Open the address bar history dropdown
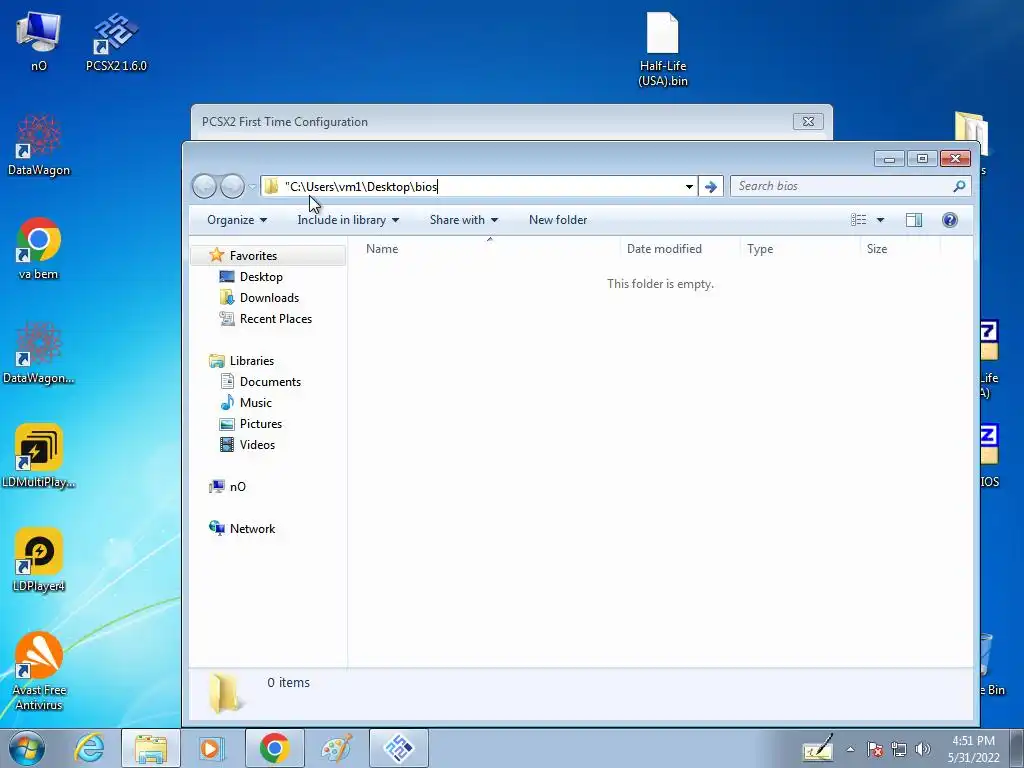Image resolution: width=1024 pixels, height=768 pixels. 689,187
